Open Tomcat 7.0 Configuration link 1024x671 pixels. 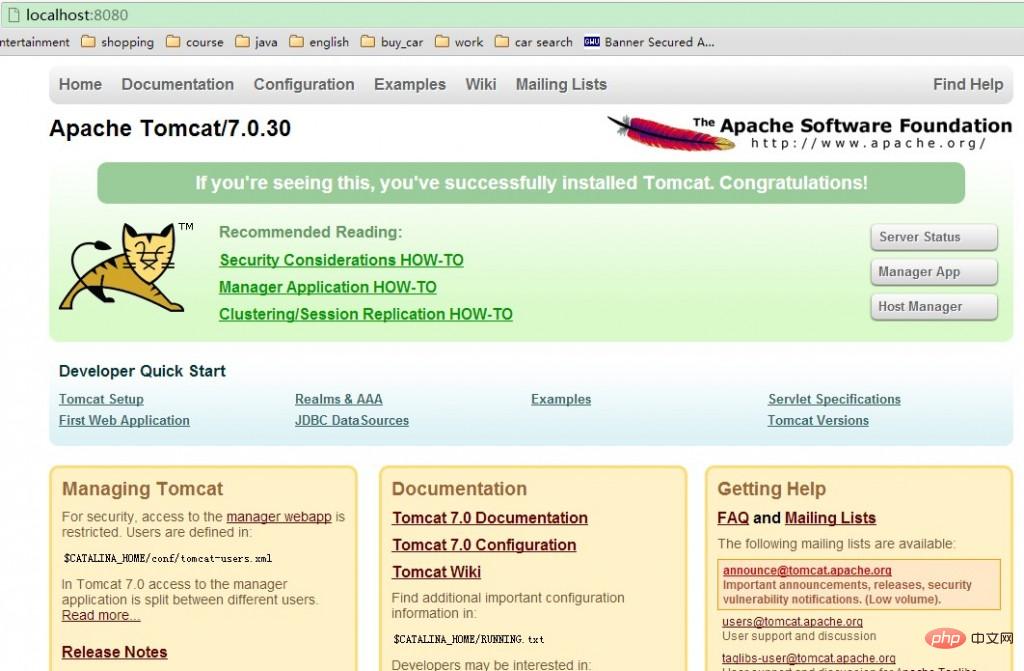[484, 545]
